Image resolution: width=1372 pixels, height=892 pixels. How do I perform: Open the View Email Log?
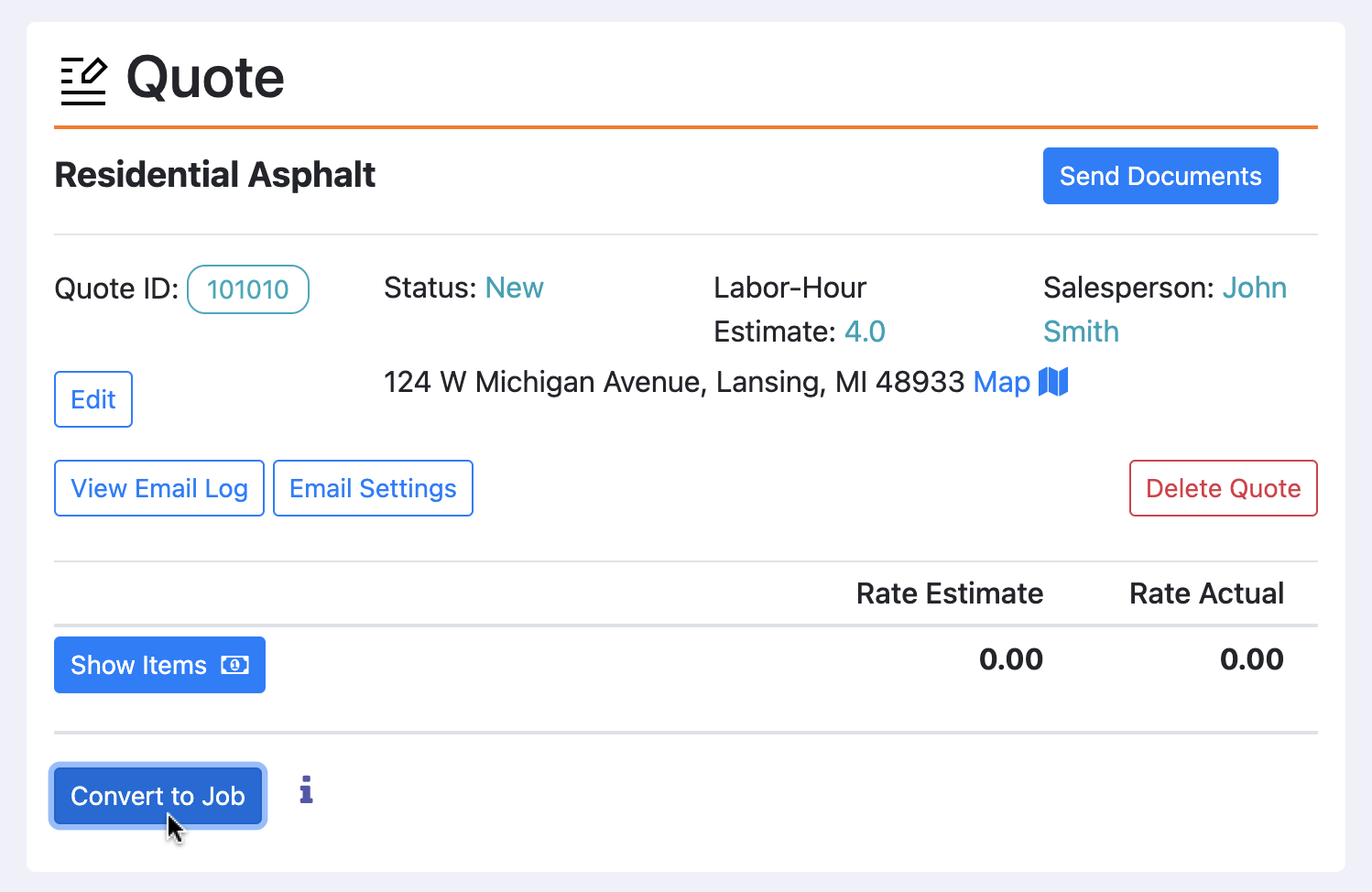(159, 488)
